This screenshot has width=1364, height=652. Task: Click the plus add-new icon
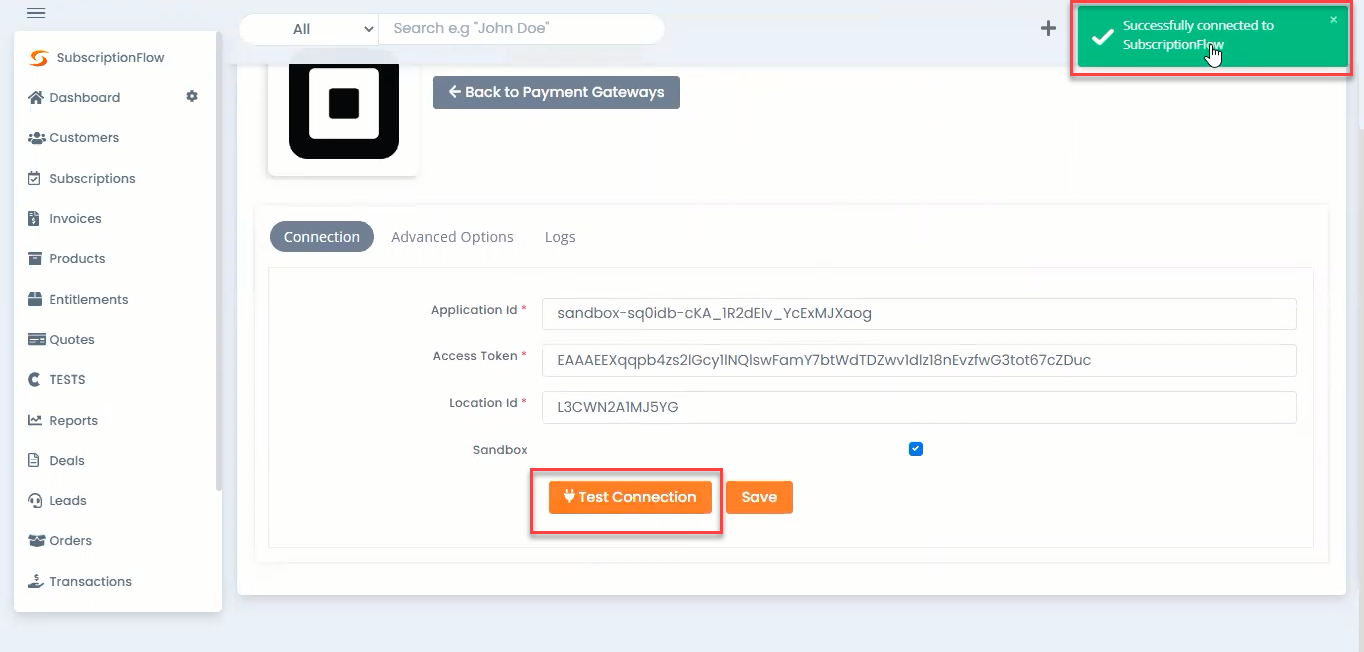click(x=1048, y=28)
